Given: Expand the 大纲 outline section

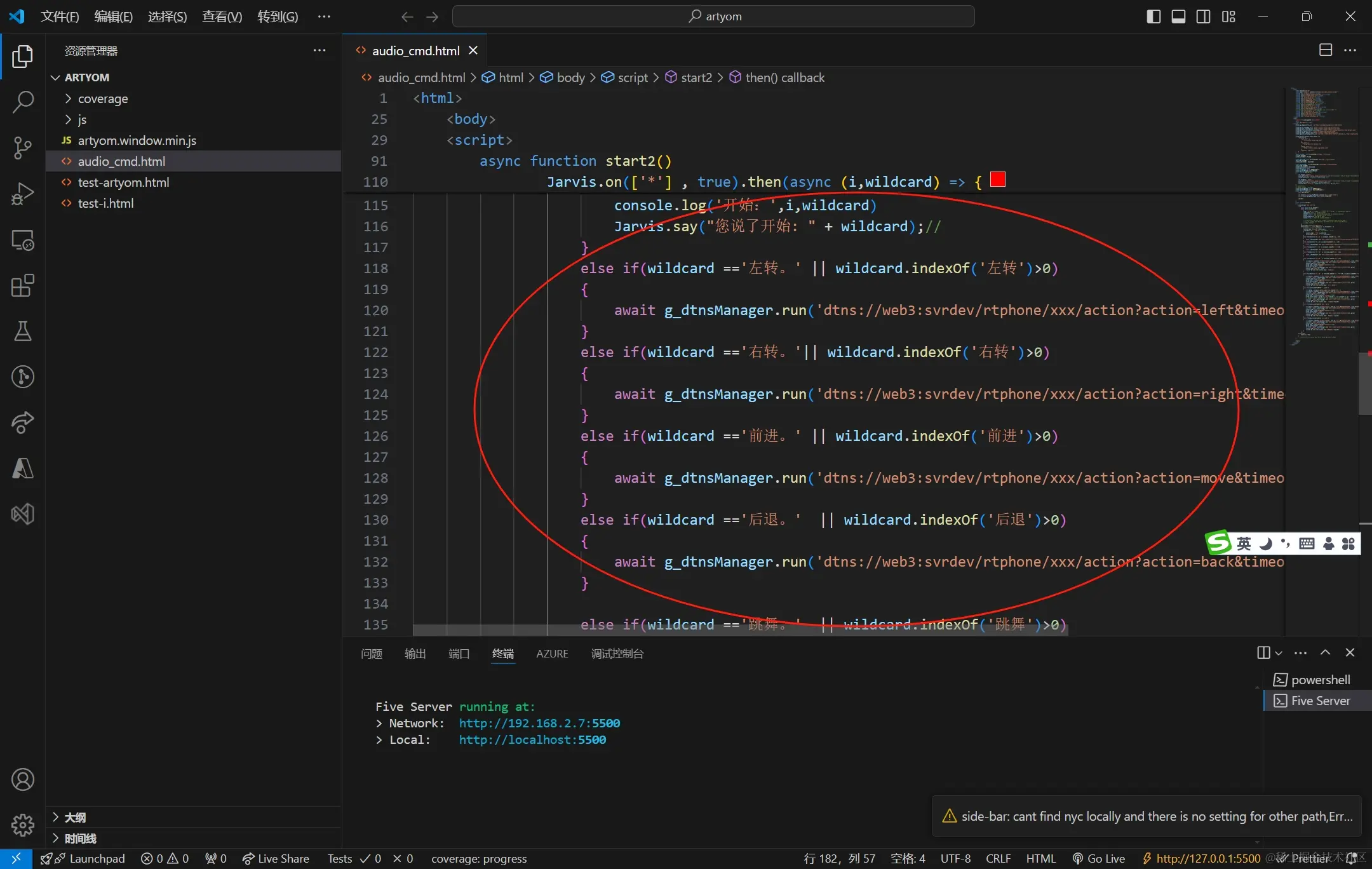Looking at the screenshot, I should tap(75, 818).
